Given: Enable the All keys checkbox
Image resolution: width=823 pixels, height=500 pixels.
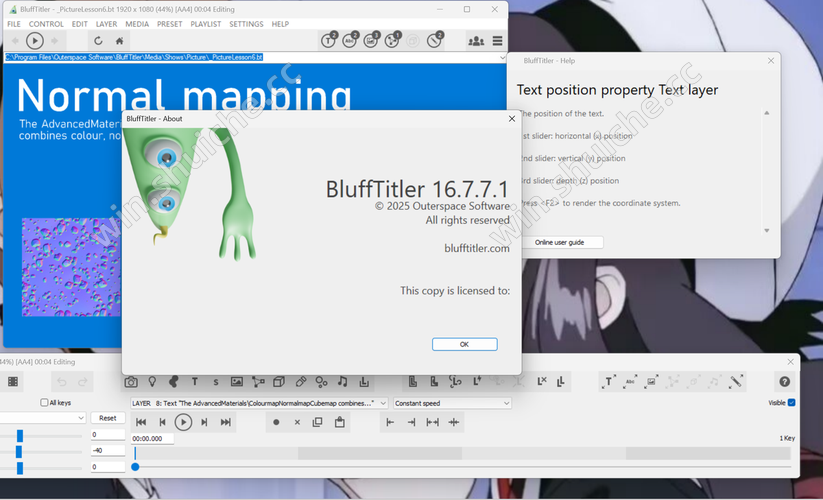Looking at the screenshot, I should click(44, 402).
